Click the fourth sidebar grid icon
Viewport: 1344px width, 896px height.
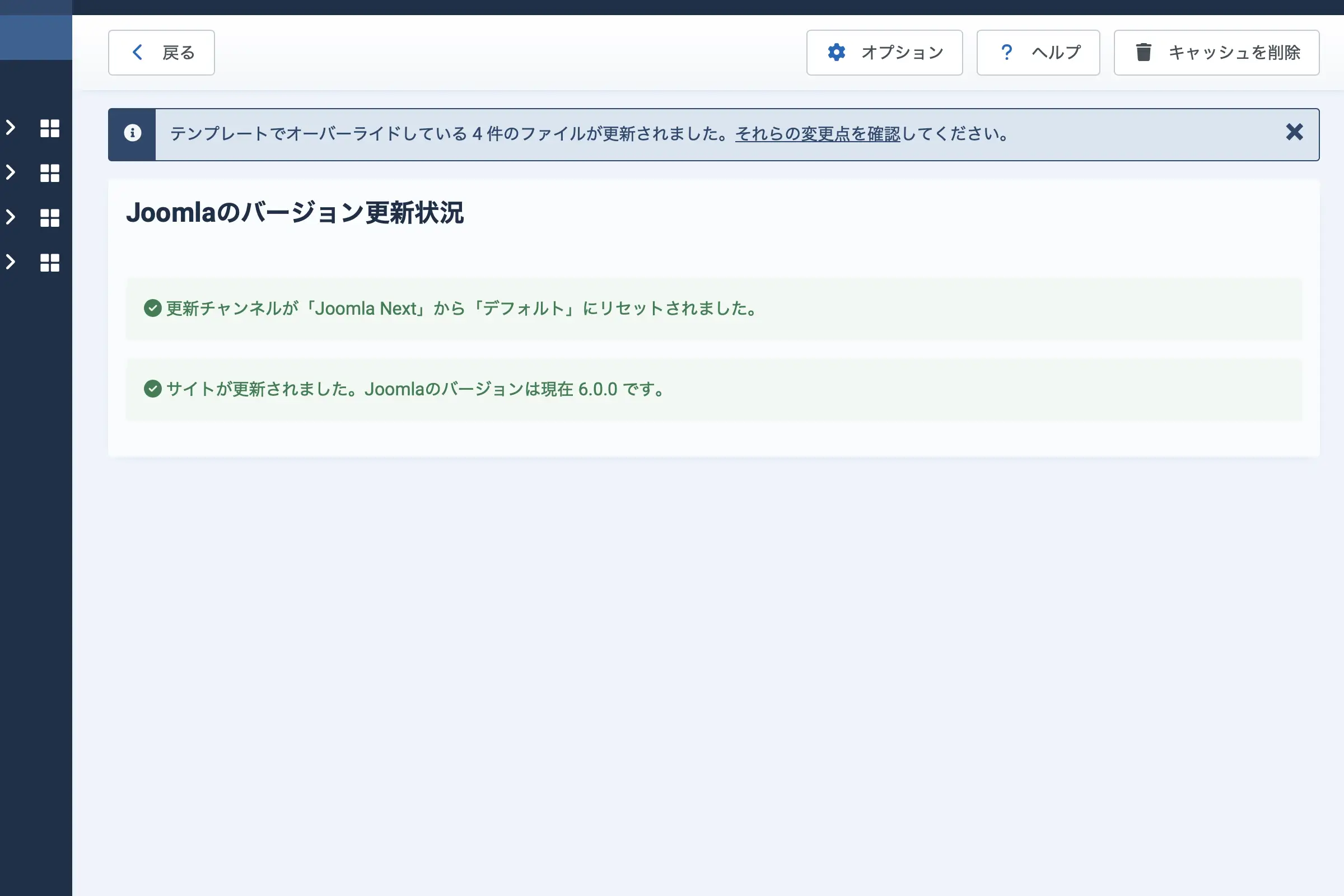(50, 262)
